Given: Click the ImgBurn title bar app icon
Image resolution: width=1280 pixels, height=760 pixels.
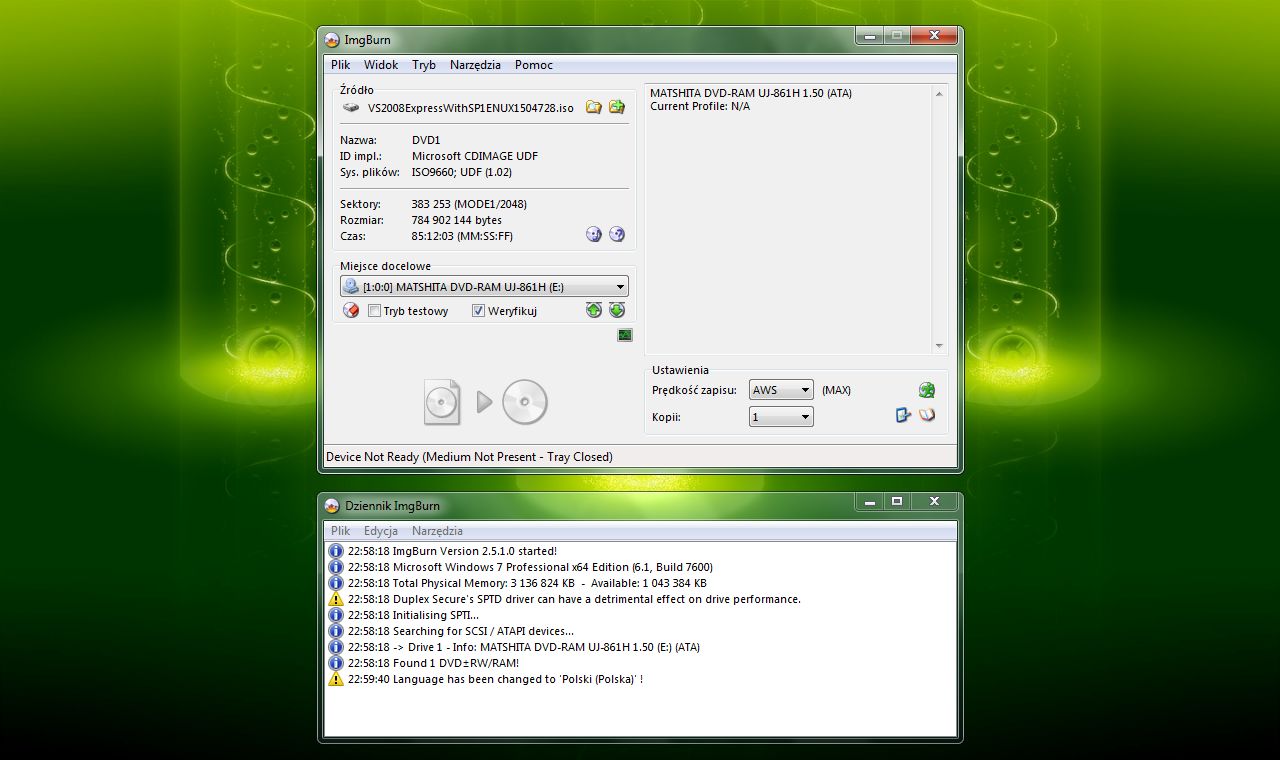Looking at the screenshot, I should 332,40.
